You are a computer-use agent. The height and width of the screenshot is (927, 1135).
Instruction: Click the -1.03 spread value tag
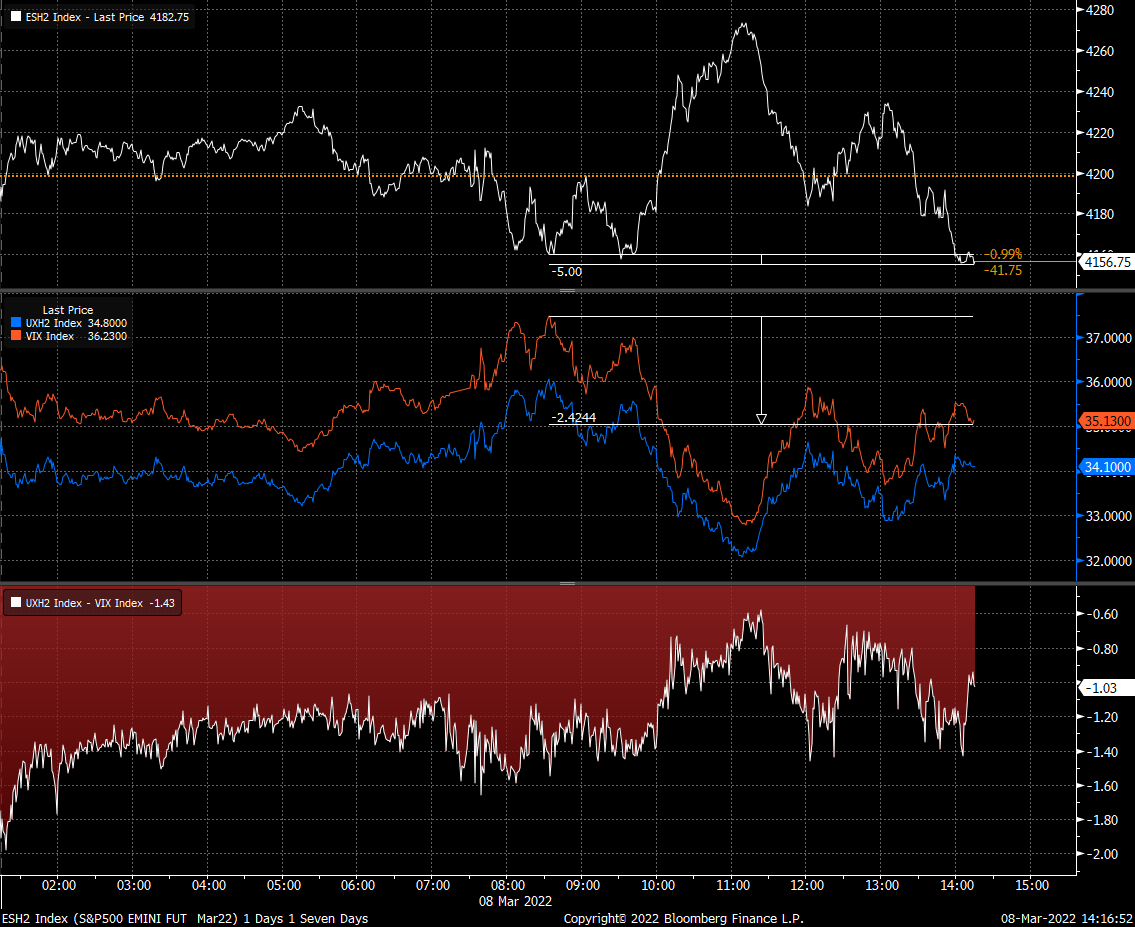[x=1106, y=688]
